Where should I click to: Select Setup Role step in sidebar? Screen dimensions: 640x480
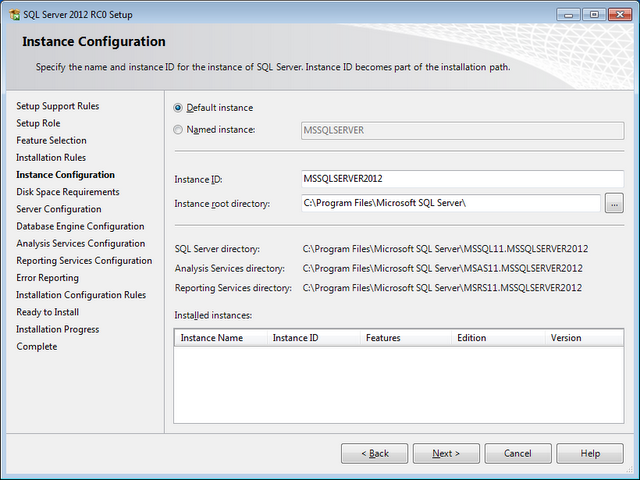(38, 123)
